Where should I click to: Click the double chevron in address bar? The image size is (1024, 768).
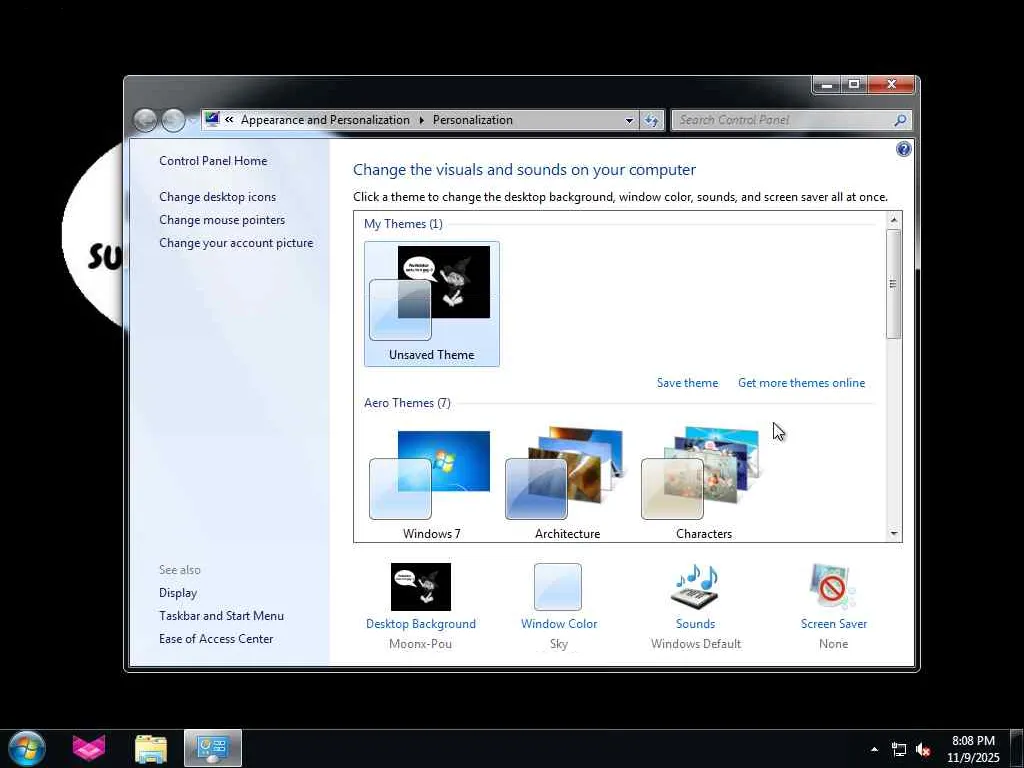[229, 120]
